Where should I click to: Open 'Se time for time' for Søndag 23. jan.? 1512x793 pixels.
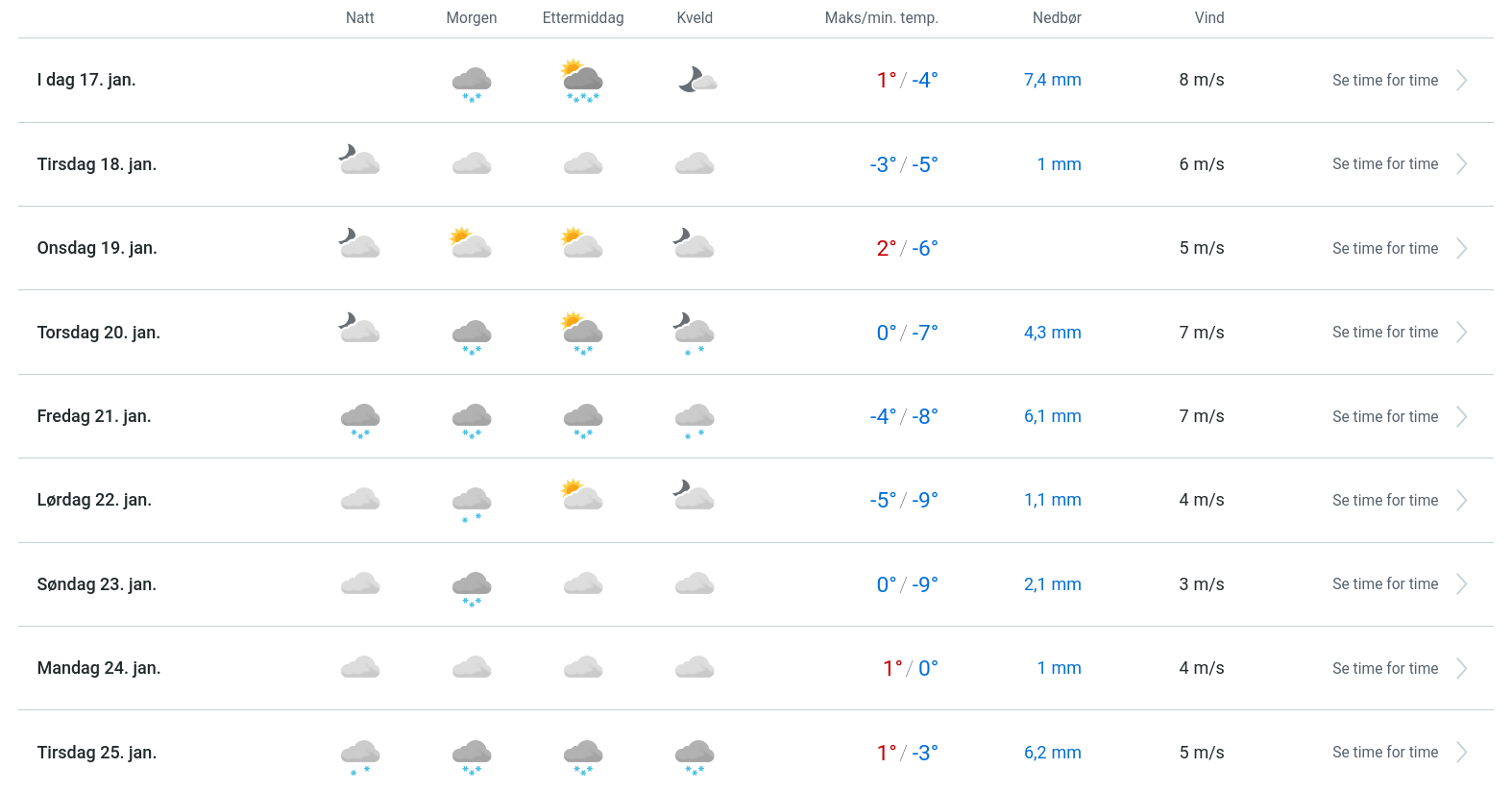[x=1384, y=584]
